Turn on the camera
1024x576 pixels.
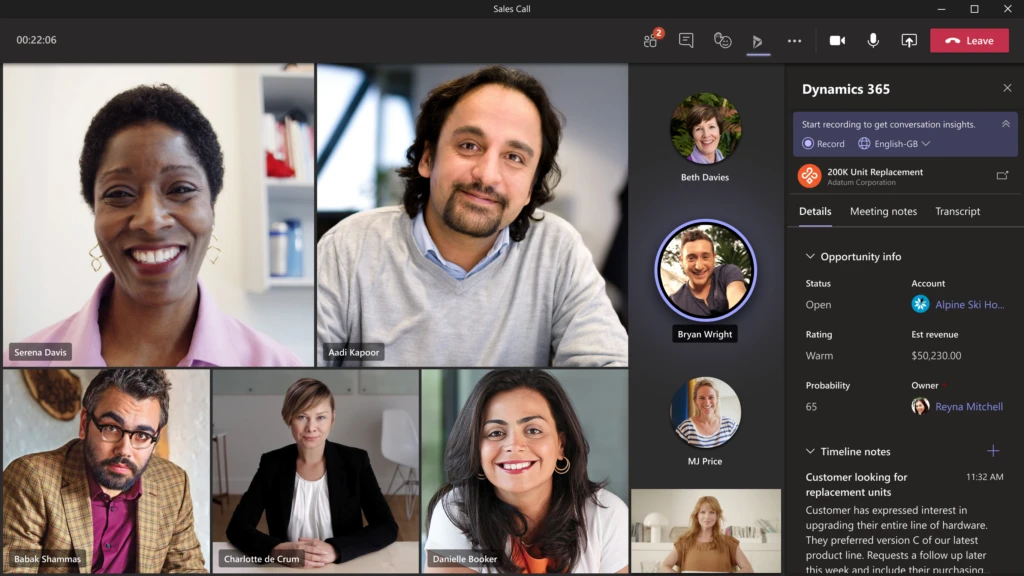838,40
